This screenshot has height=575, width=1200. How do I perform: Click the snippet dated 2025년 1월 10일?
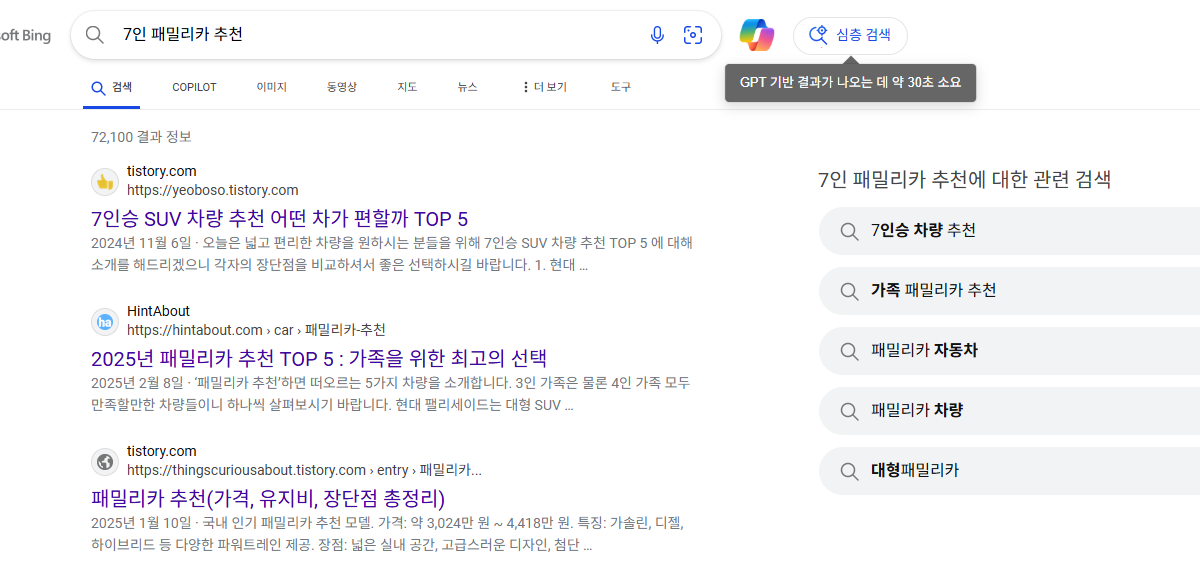[388, 534]
